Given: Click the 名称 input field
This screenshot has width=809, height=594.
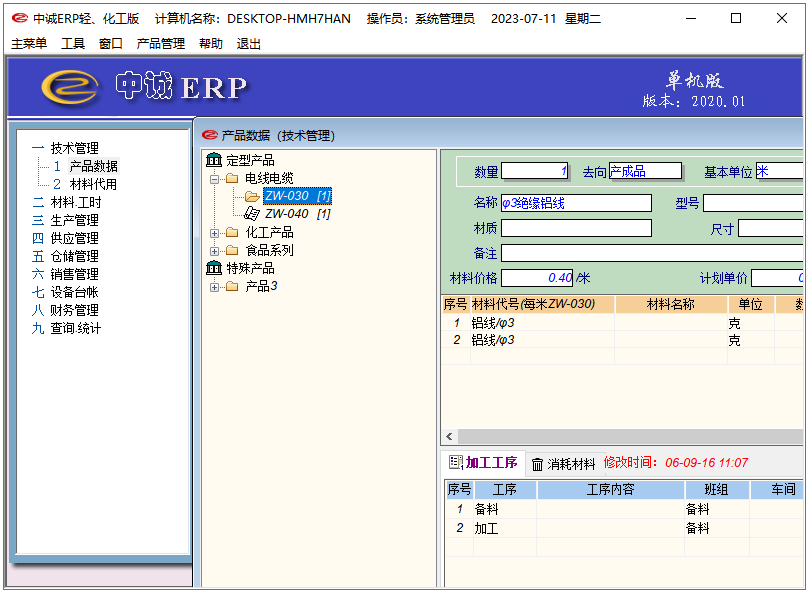Looking at the screenshot, I should (576, 203).
